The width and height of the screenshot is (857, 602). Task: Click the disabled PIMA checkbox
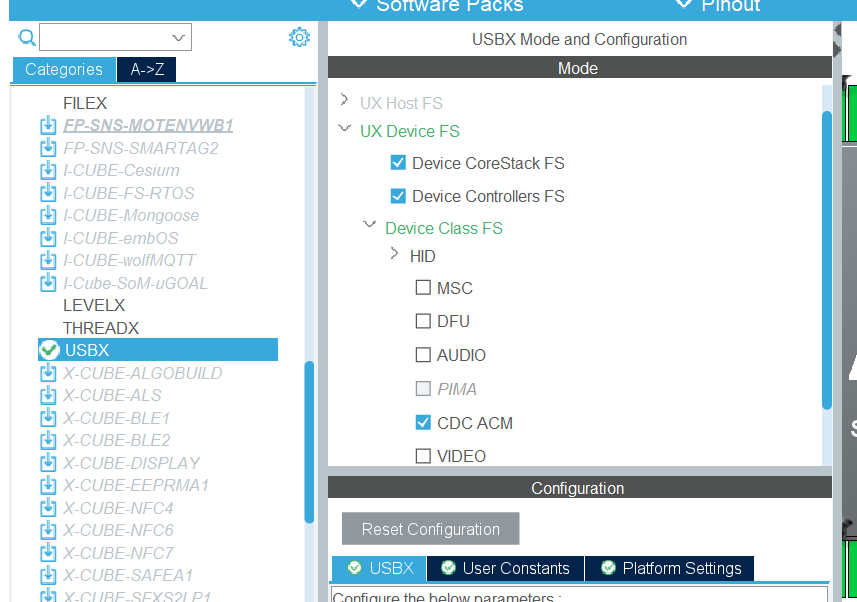coord(423,389)
